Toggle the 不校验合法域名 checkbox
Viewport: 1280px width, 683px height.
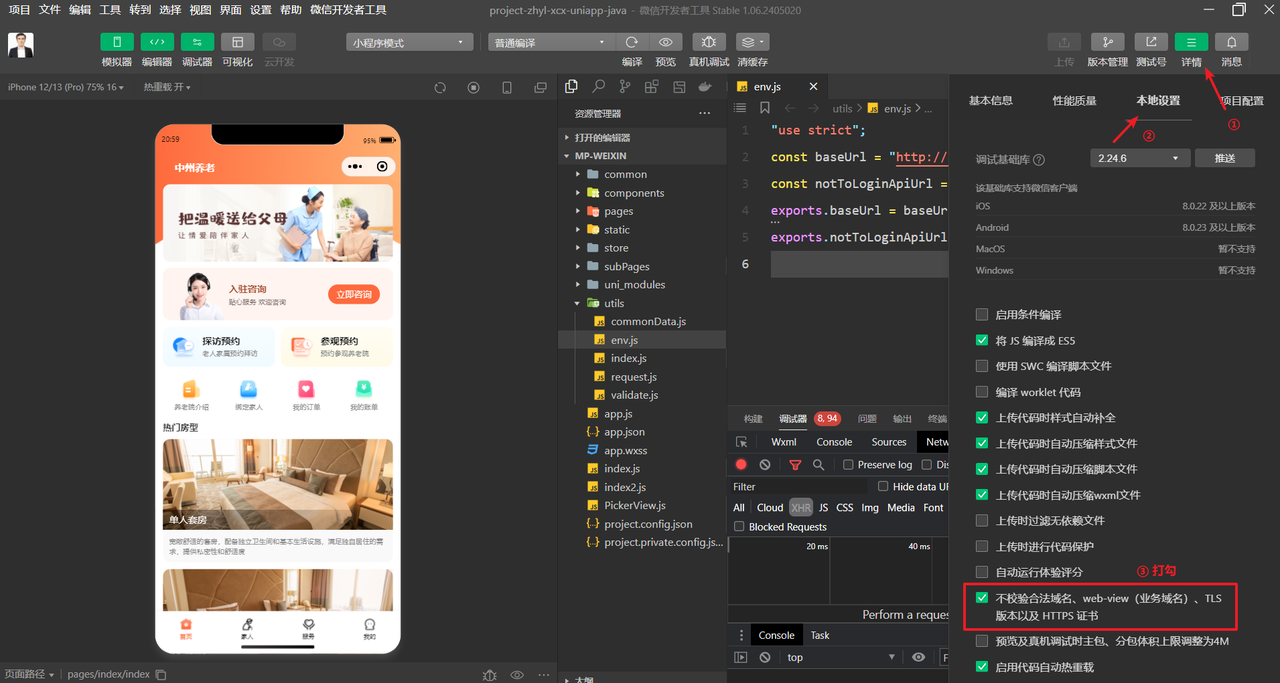[982, 598]
